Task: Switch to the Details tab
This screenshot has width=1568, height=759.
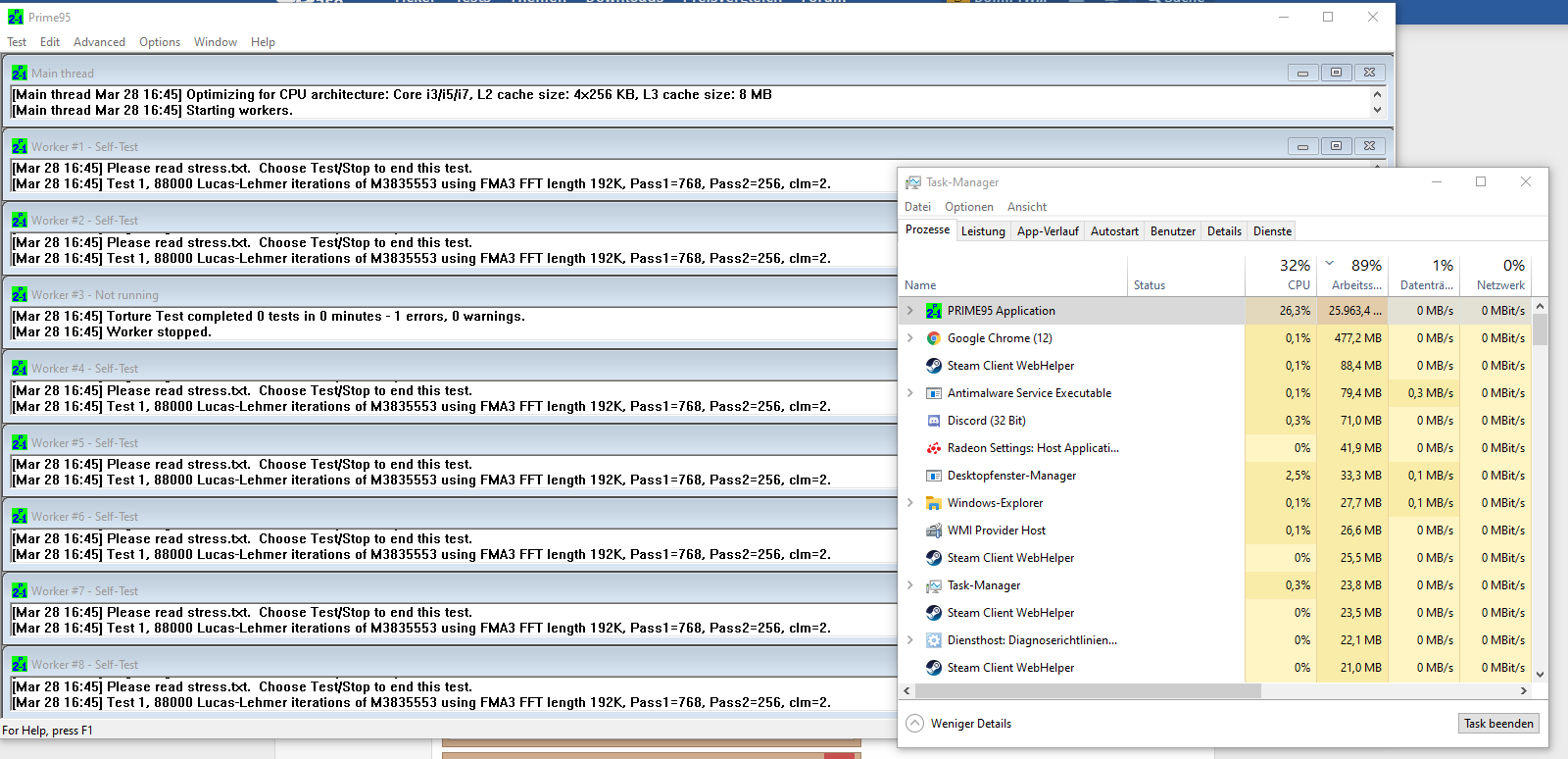Action: 1224,231
